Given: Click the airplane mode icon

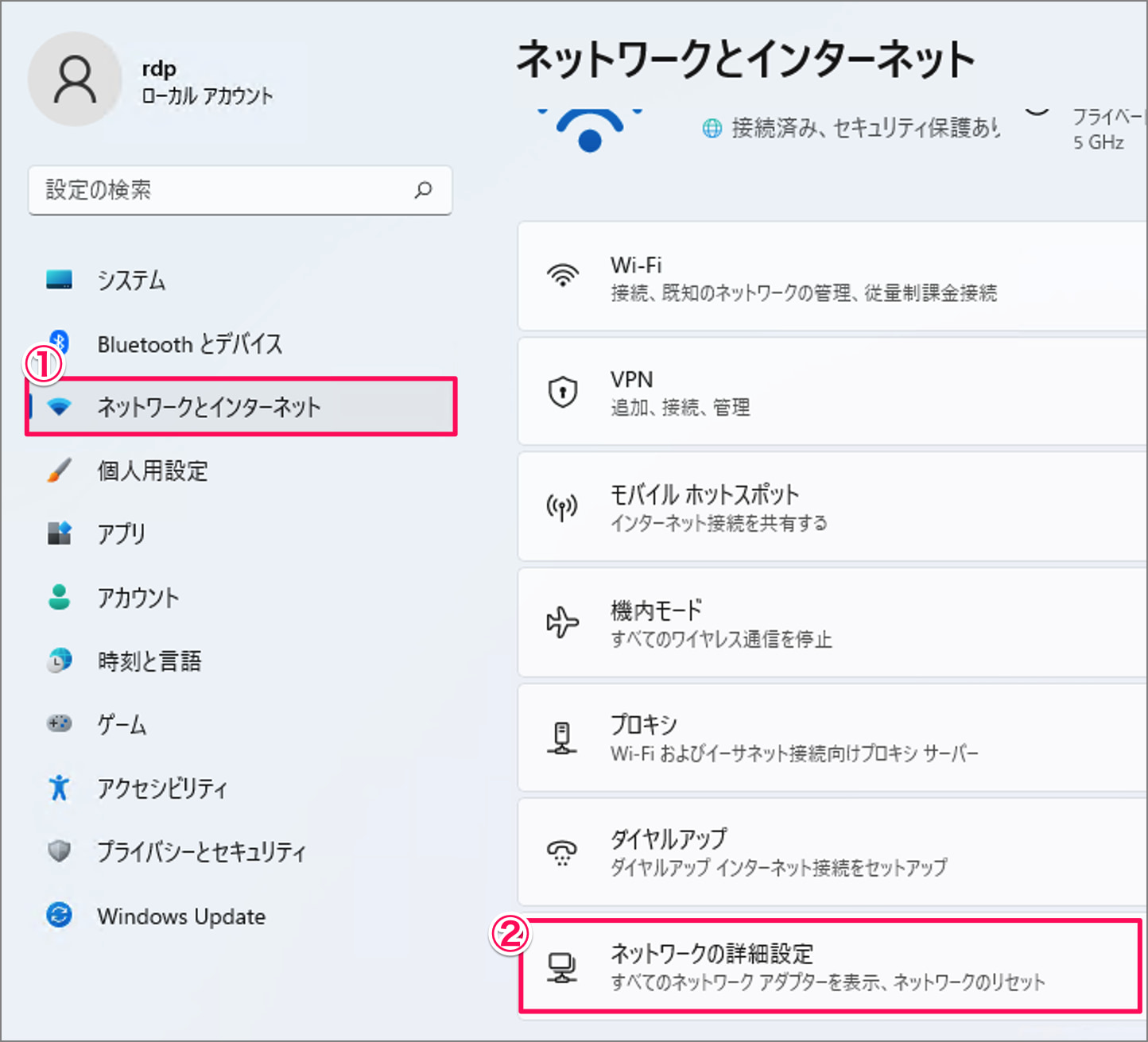Looking at the screenshot, I should [563, 622].
